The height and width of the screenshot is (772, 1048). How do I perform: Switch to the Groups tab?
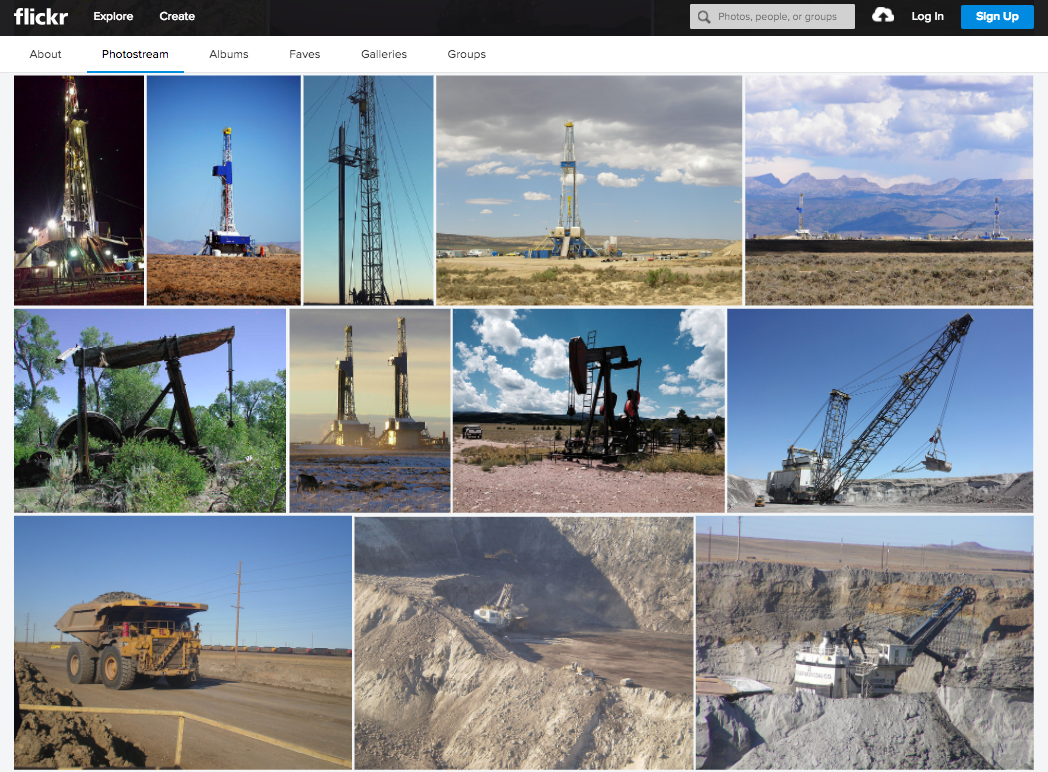(467, 54)
